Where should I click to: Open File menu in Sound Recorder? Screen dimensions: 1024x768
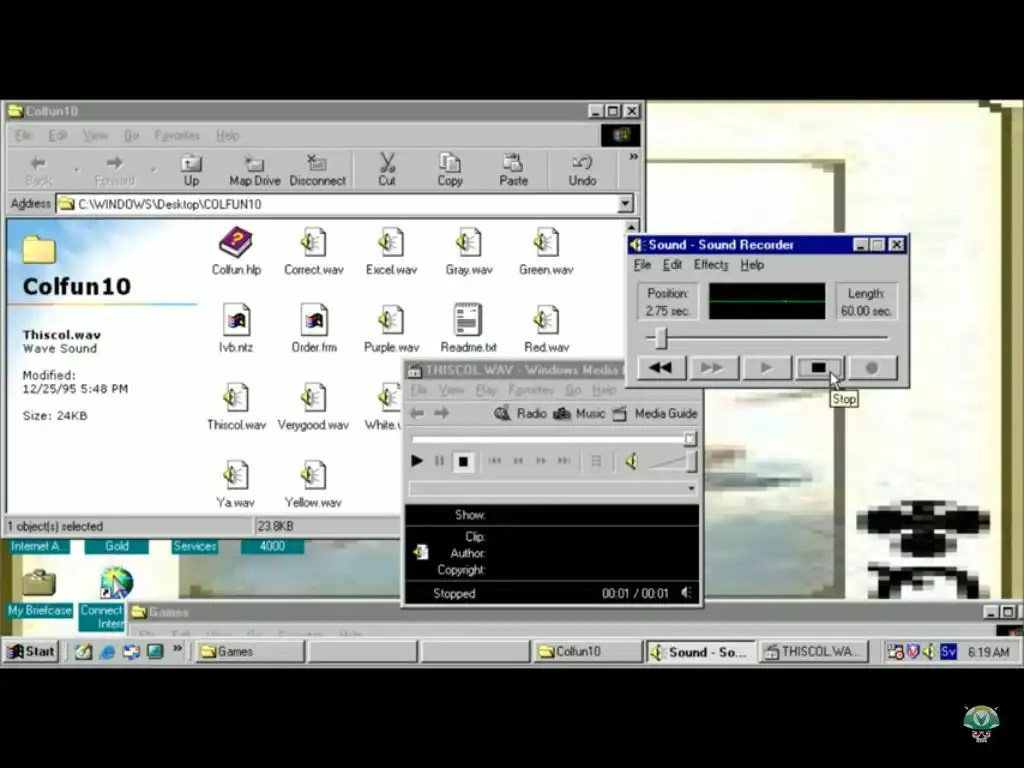(x=642, y=264)
